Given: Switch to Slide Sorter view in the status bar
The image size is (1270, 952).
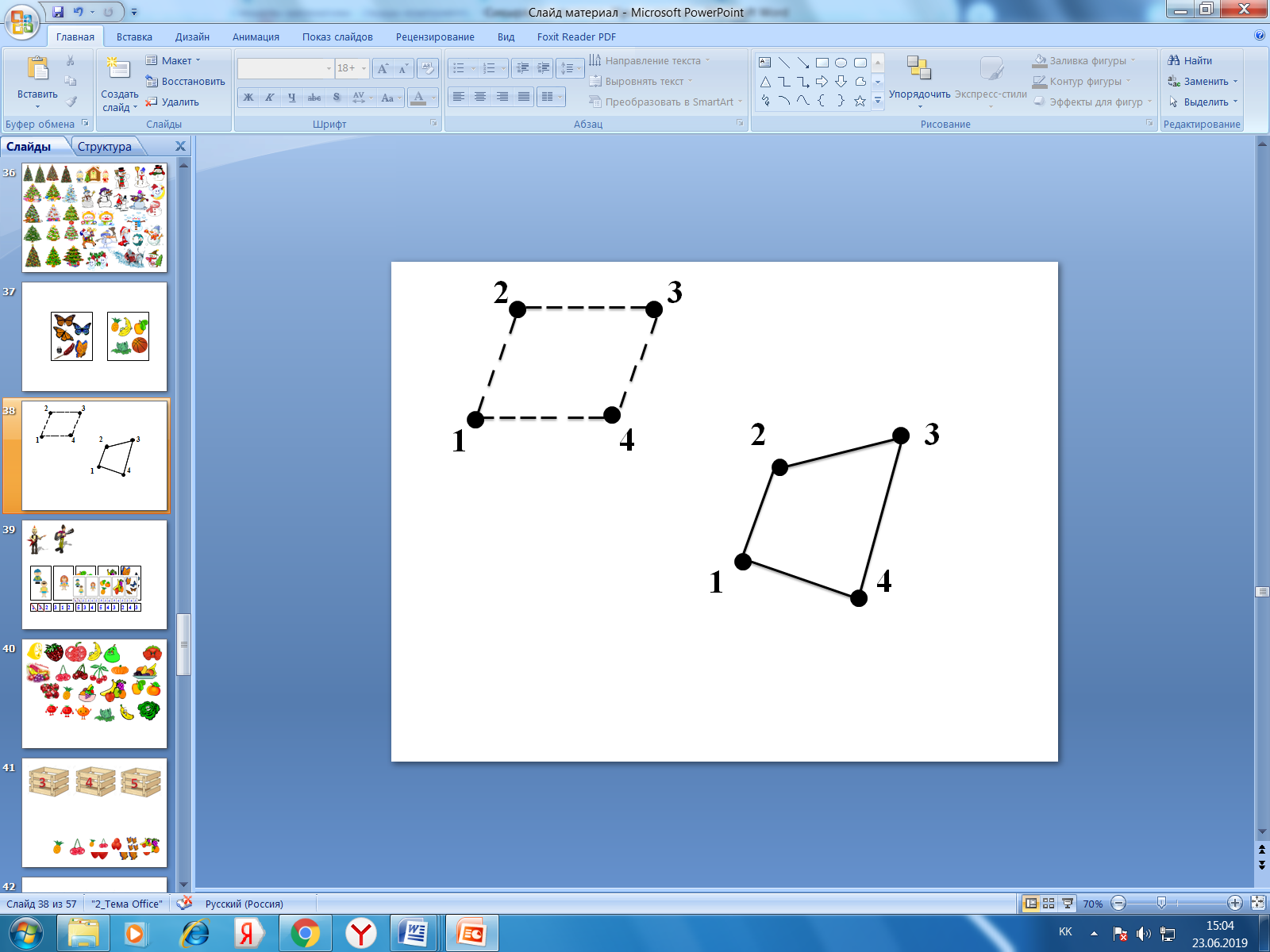Looking at the screenshot, I should (x=1049, y=903).
